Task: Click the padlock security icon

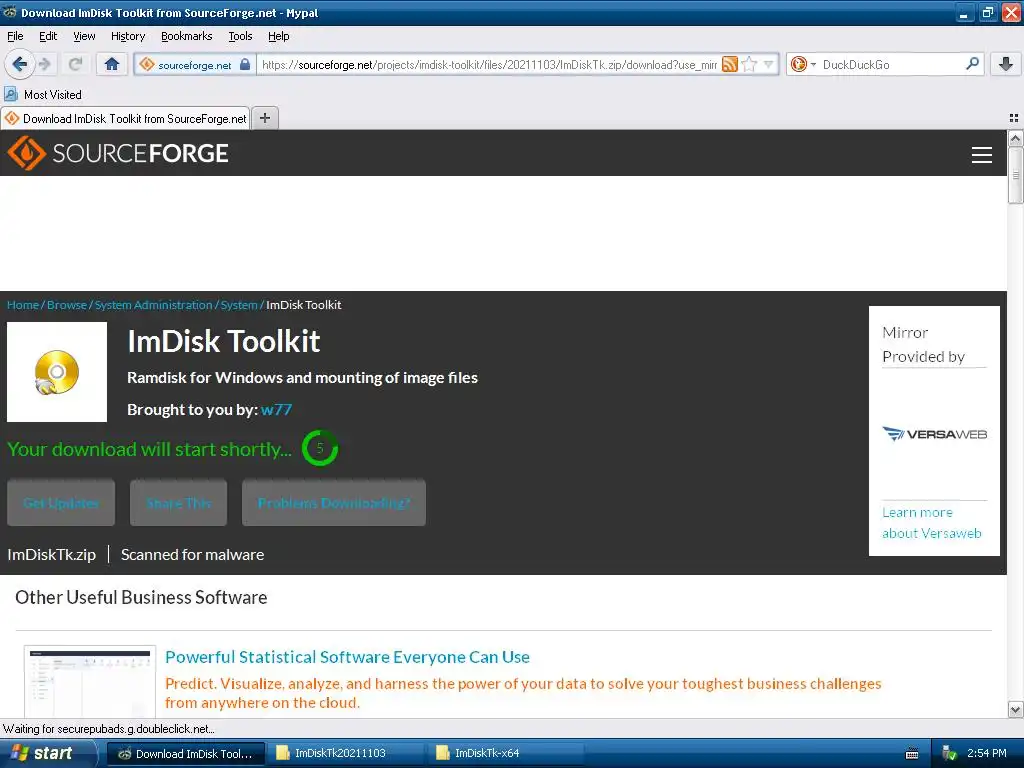Action: (x=245, y=65)
